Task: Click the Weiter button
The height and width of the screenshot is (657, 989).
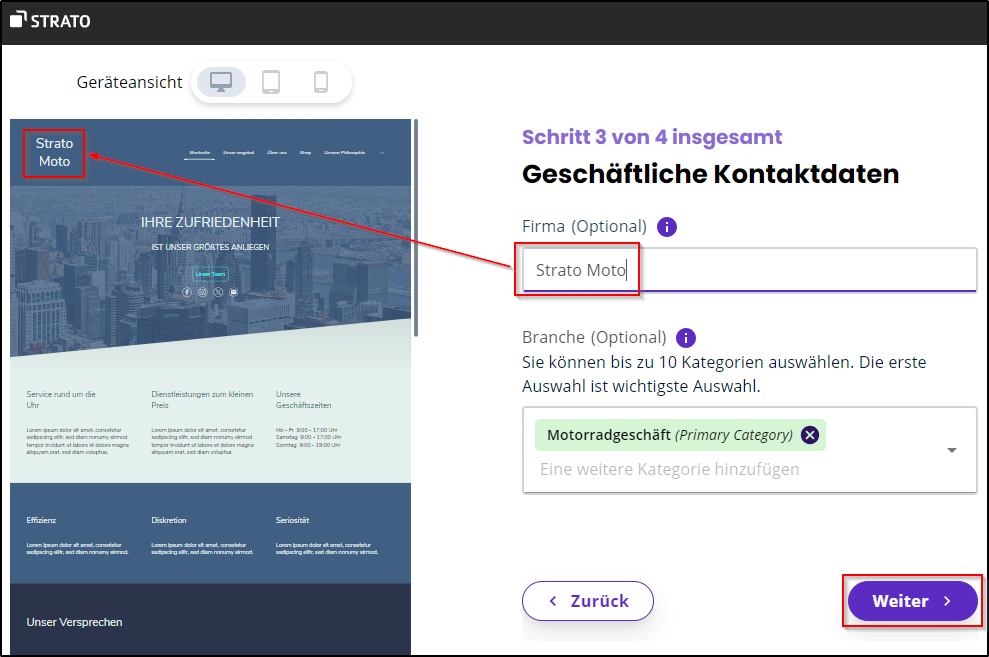Action: [x=911, y=601]
